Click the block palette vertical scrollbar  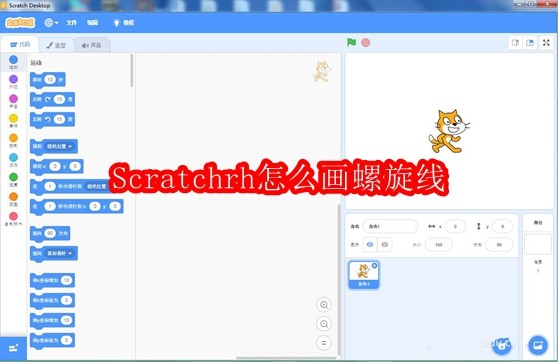(x=132, y=70)
